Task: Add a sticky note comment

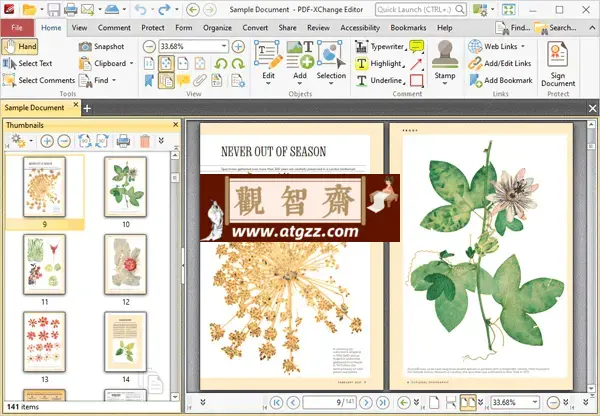Action: [417, 47]
